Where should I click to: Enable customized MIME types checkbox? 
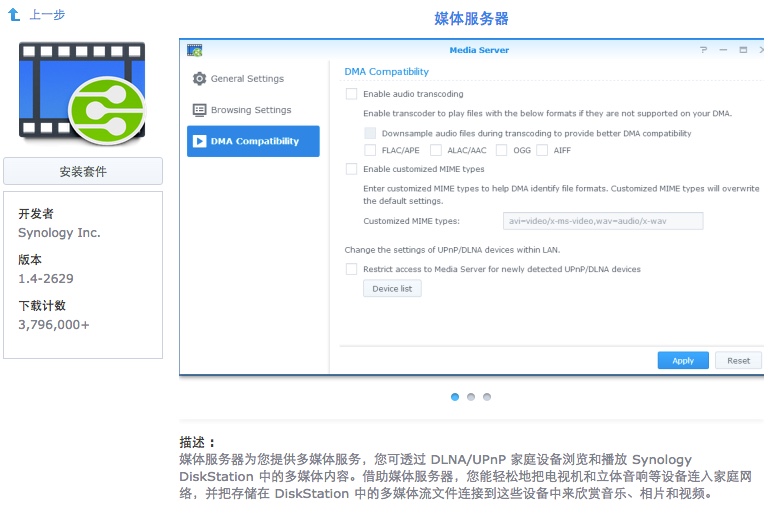click(351, 169)
